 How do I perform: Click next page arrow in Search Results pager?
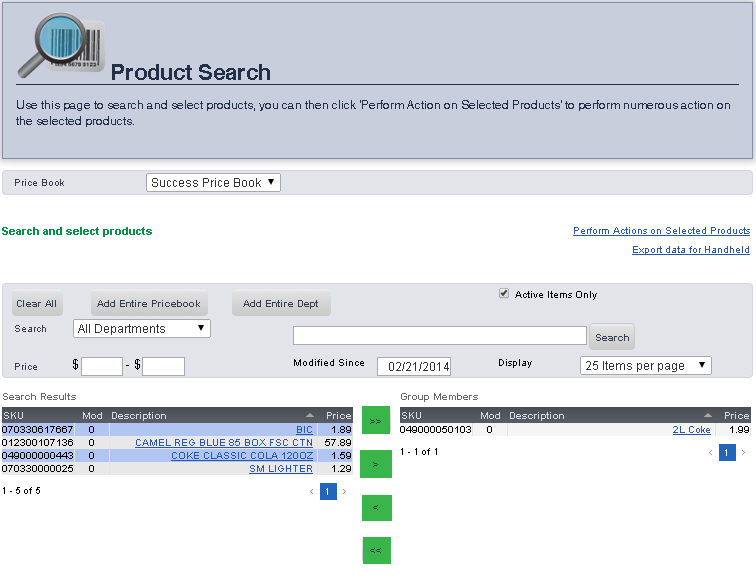tap(345, 492)
